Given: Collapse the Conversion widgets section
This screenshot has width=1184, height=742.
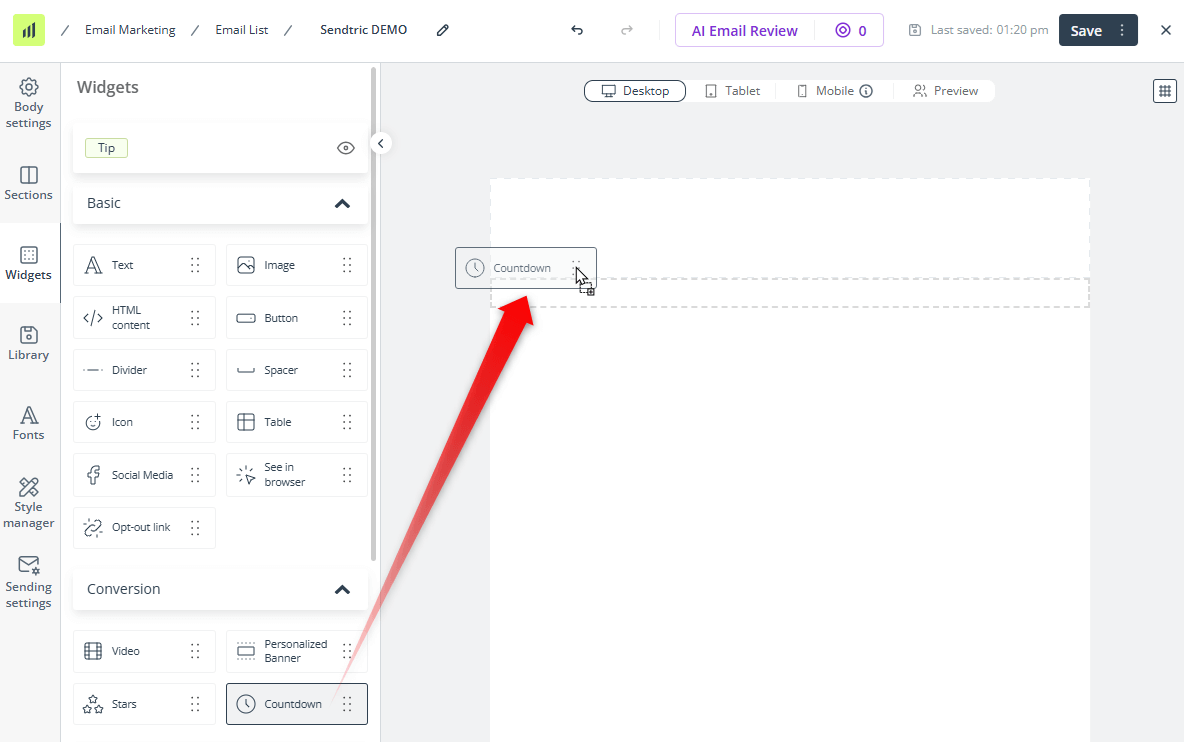Looking at the screenshot, I should [342, 589].
